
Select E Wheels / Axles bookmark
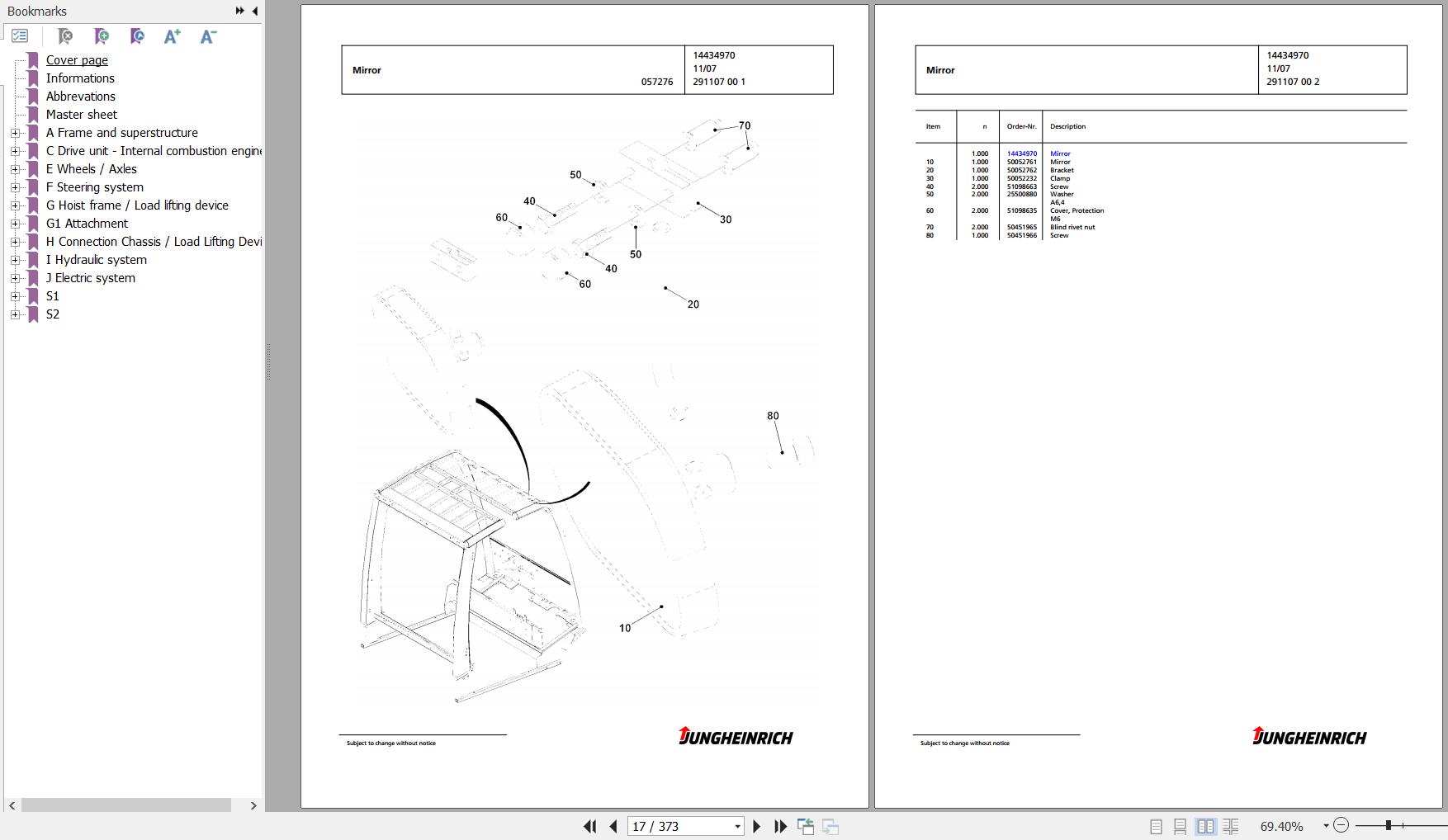click(92, 169)
